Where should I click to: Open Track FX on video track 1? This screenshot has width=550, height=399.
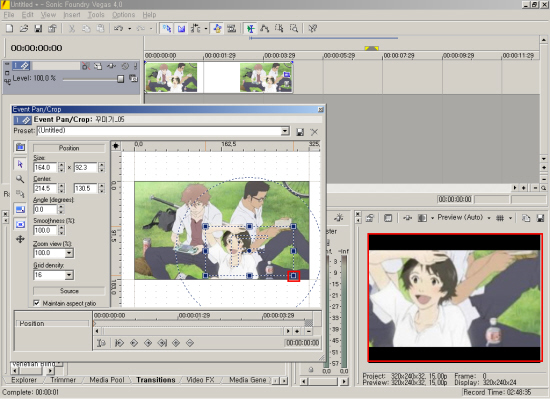tap(112, 66)
